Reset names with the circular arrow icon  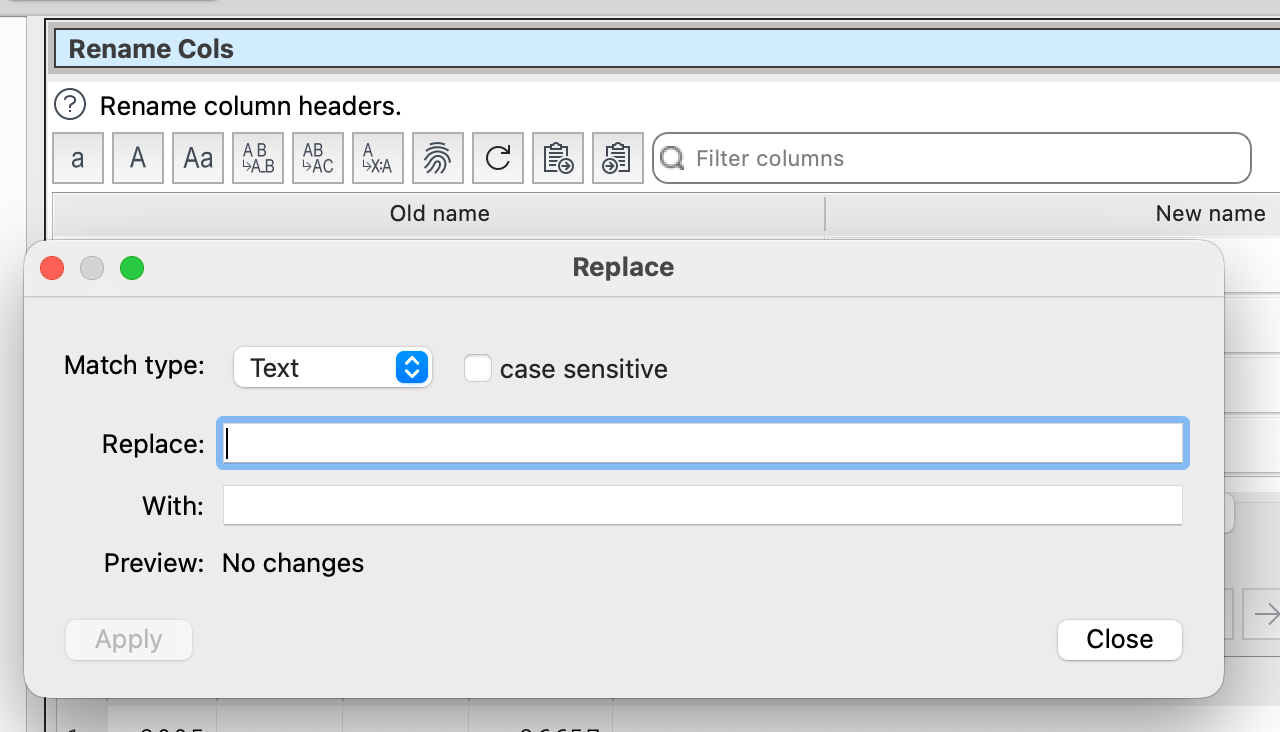pos(498,159)
